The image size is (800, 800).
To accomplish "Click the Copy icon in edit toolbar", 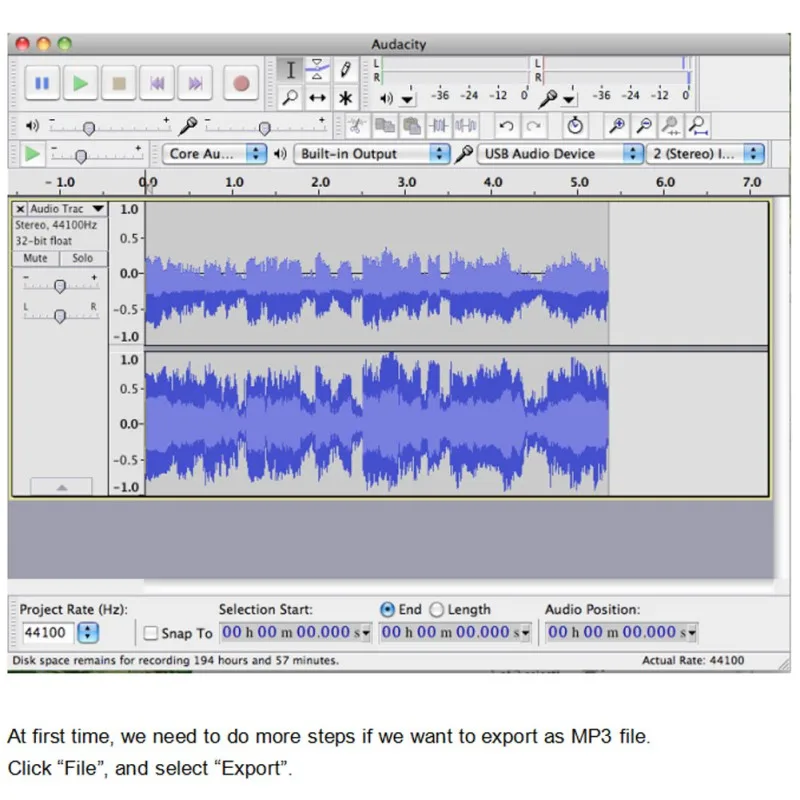I will [x=384, y=125].
